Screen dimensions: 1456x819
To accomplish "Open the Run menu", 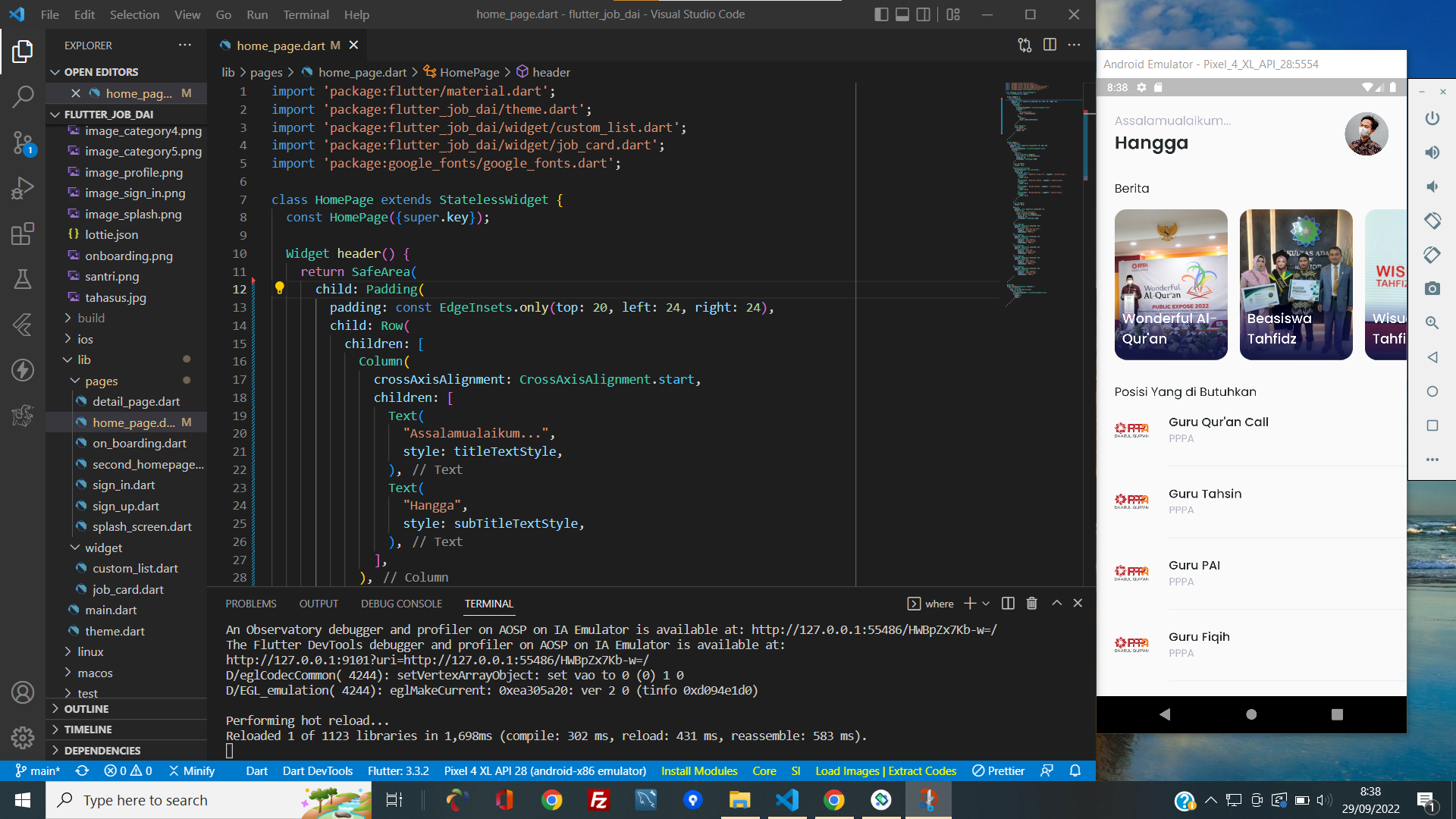I will (257, 14).
